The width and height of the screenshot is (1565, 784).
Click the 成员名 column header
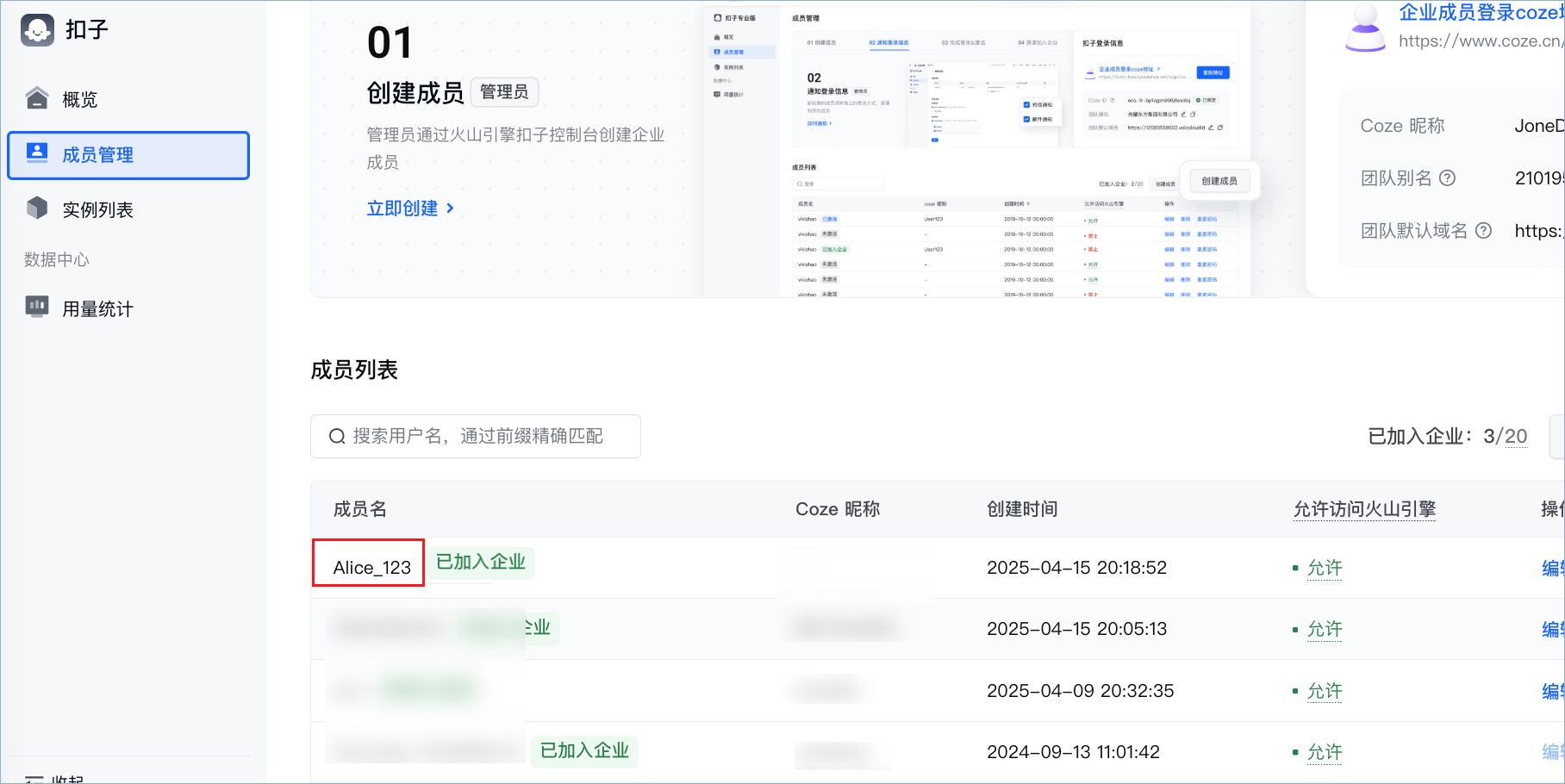click(x=360, y=509)
